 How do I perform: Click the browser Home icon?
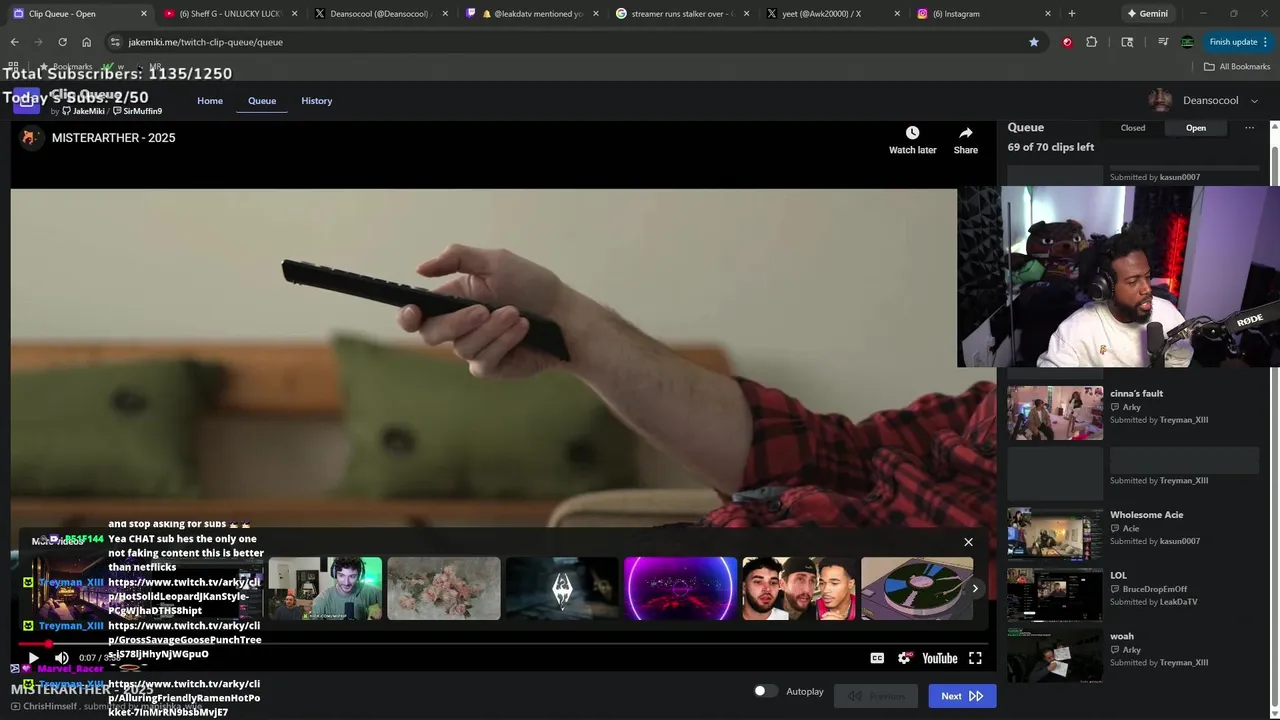click(x=86, y=42)
